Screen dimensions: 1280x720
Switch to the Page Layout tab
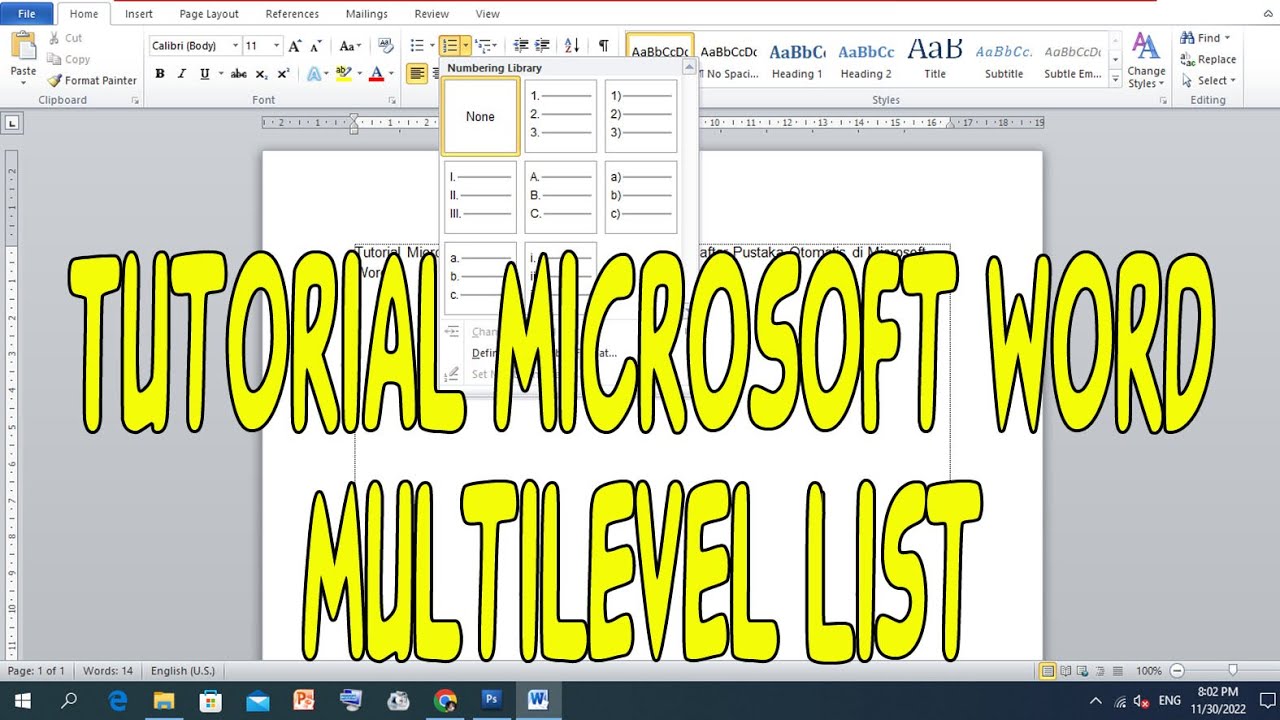[x=209, y=14]
